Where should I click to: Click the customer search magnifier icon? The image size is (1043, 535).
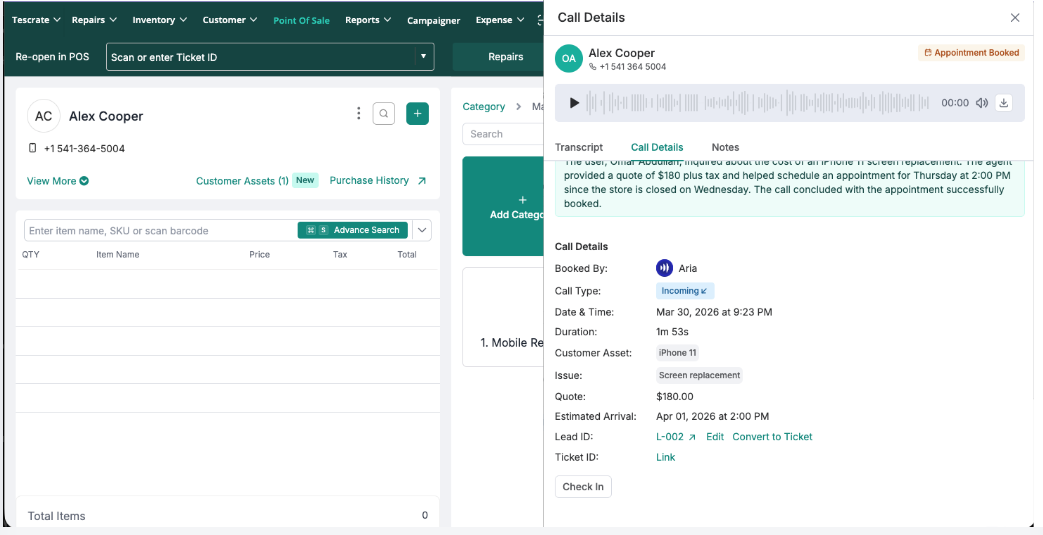[384, 114]
